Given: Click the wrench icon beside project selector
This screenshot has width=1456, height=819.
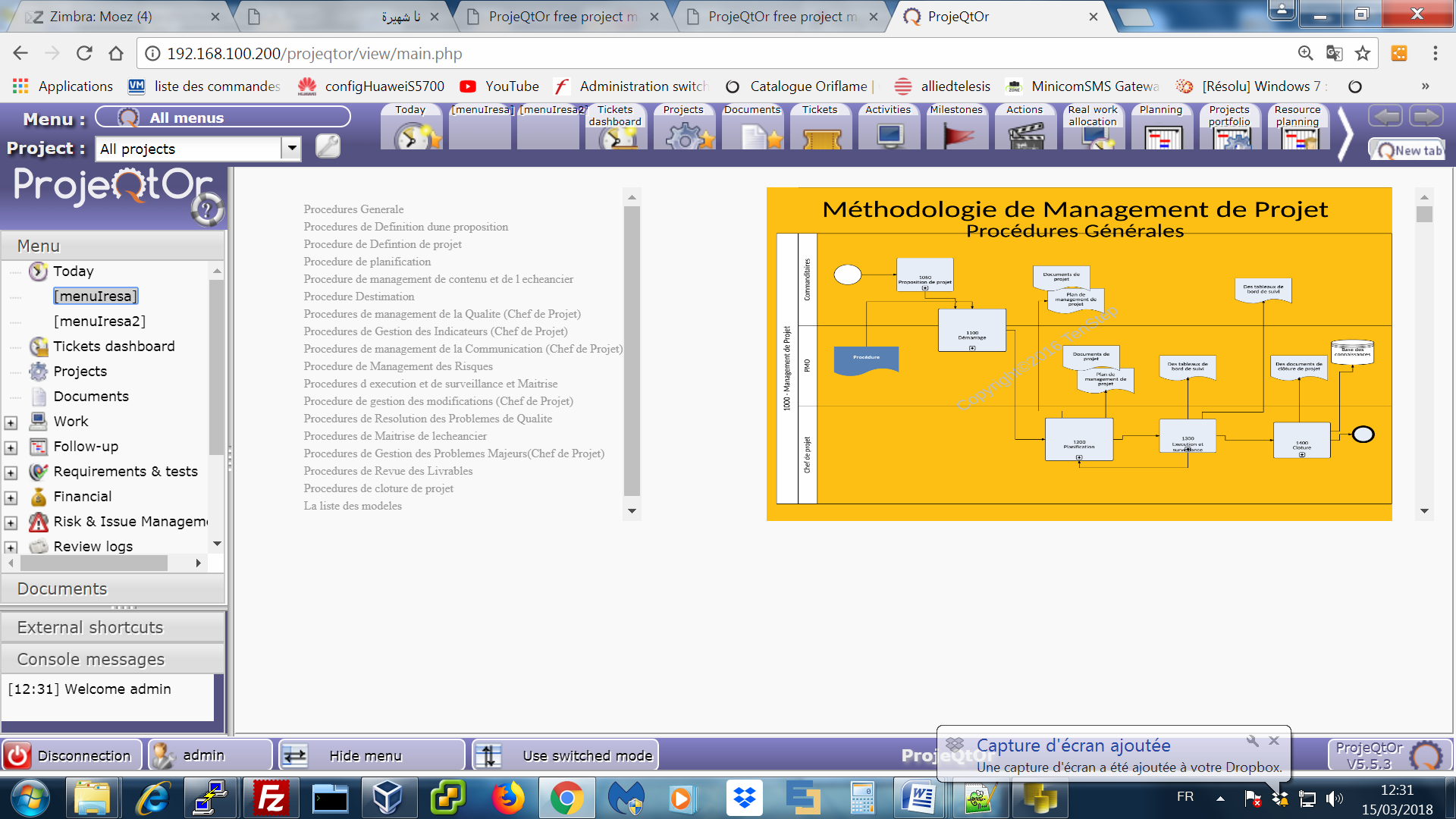Looking at the screenshot, I should [x=328, y=146].
